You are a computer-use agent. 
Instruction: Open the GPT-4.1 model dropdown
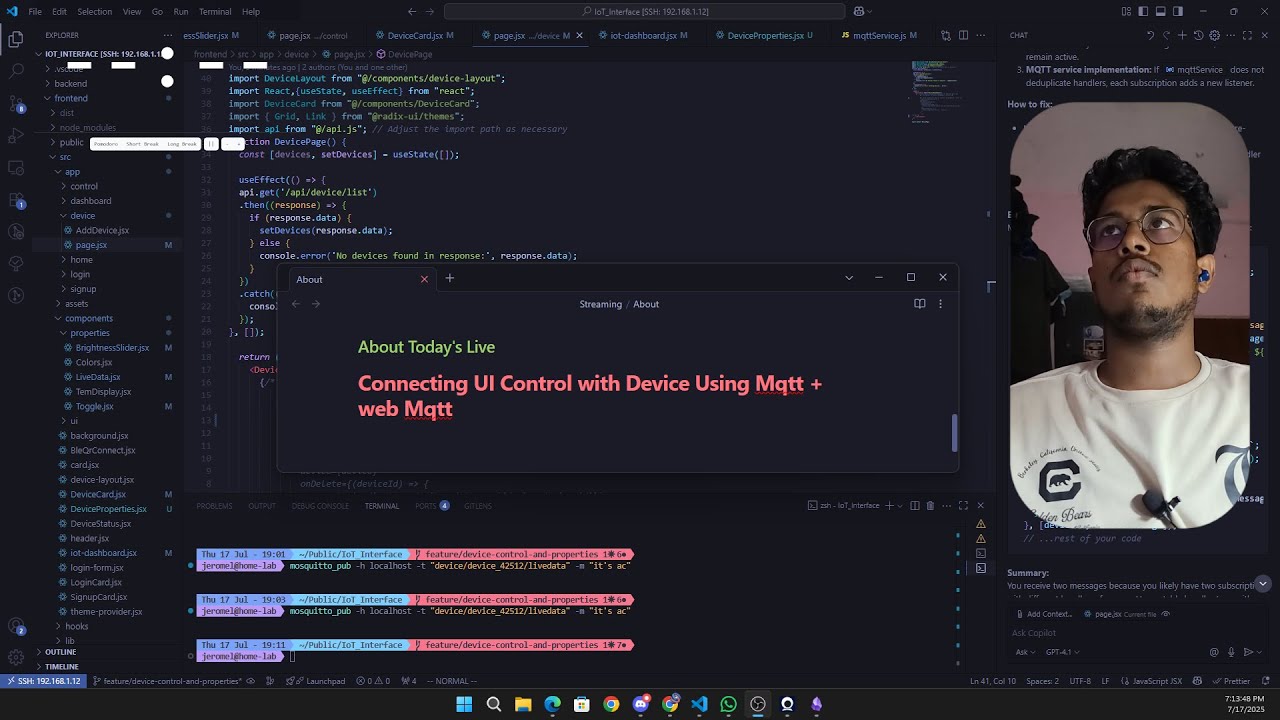pos(1062,652)
